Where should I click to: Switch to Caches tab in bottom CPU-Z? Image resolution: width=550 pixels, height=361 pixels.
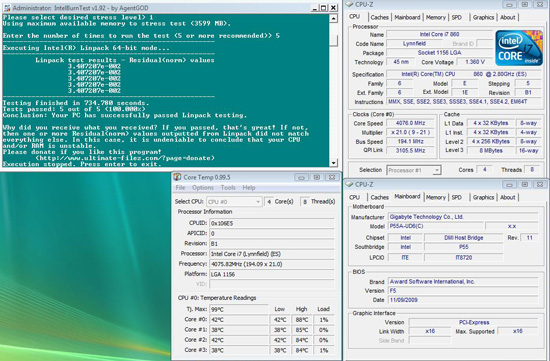pyautogui.click(x=380, y=197)
